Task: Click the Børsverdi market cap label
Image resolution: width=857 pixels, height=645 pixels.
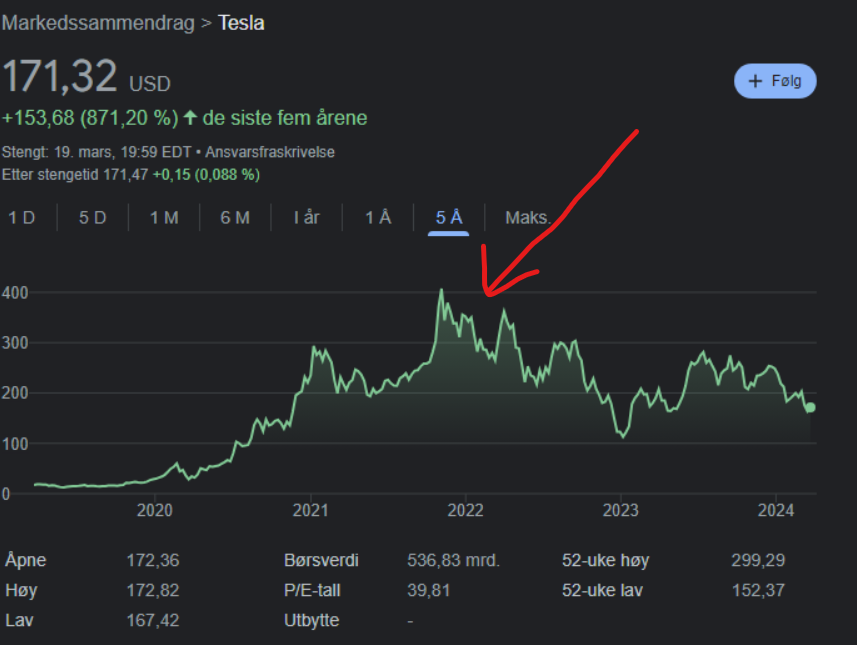Action: 321,560
